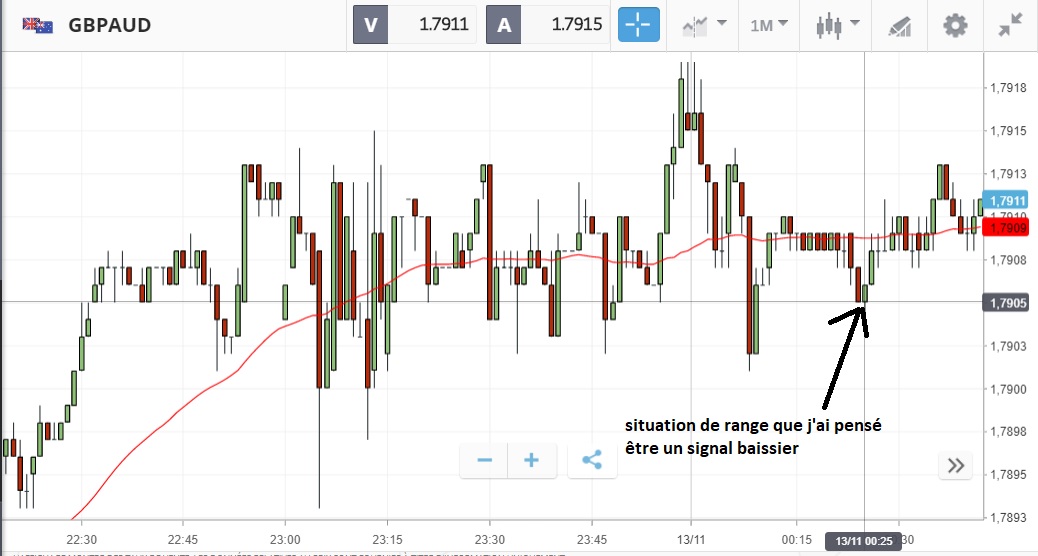Click the 1,7918 price axis label
The height and width of the screenshot is (556, 1038).
coord(1008,88)
